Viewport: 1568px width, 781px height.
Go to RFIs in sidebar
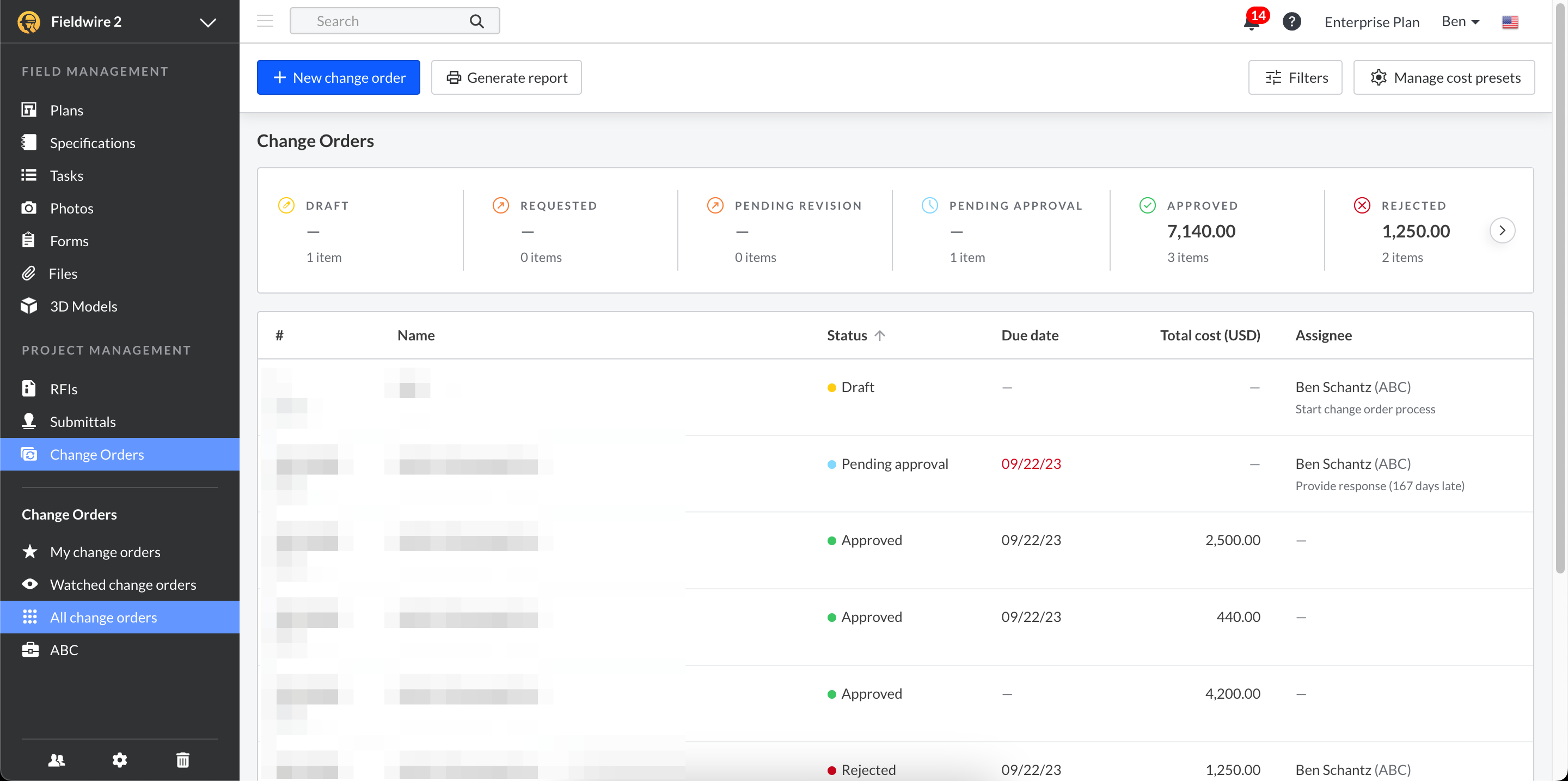(x=63, y=389)
